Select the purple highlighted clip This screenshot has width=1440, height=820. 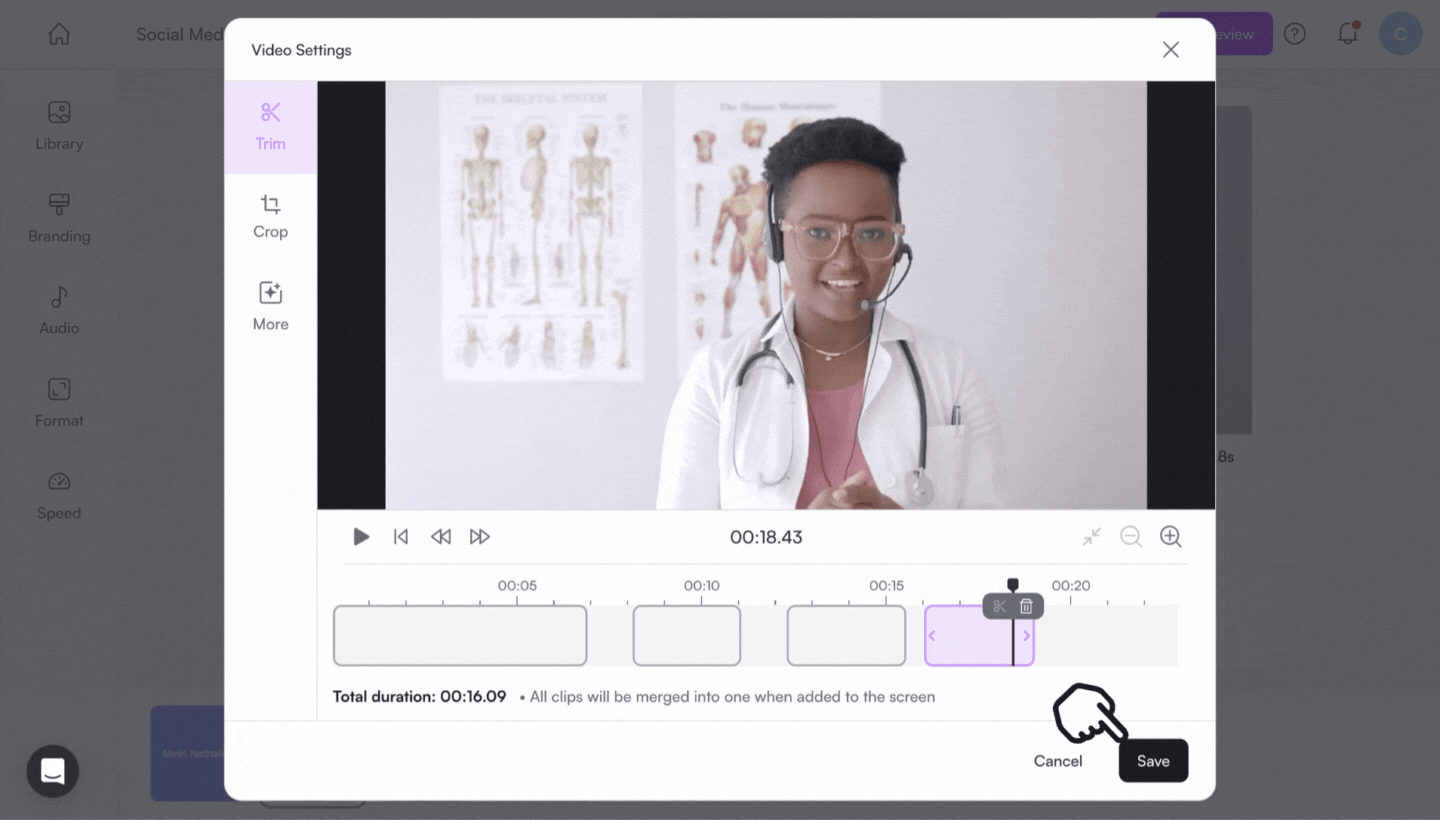coord(979,635)
